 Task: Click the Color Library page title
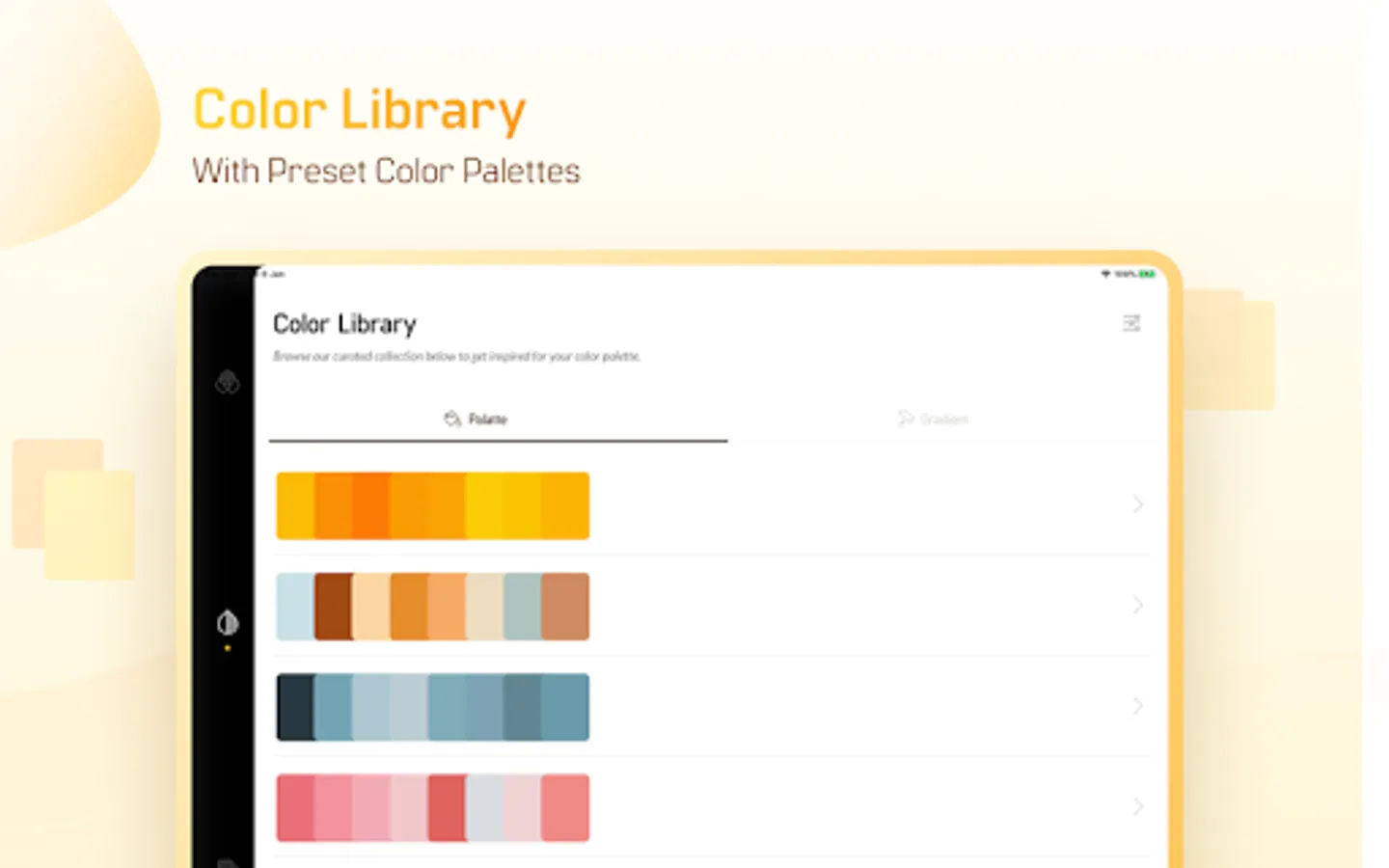pos(344,324)
